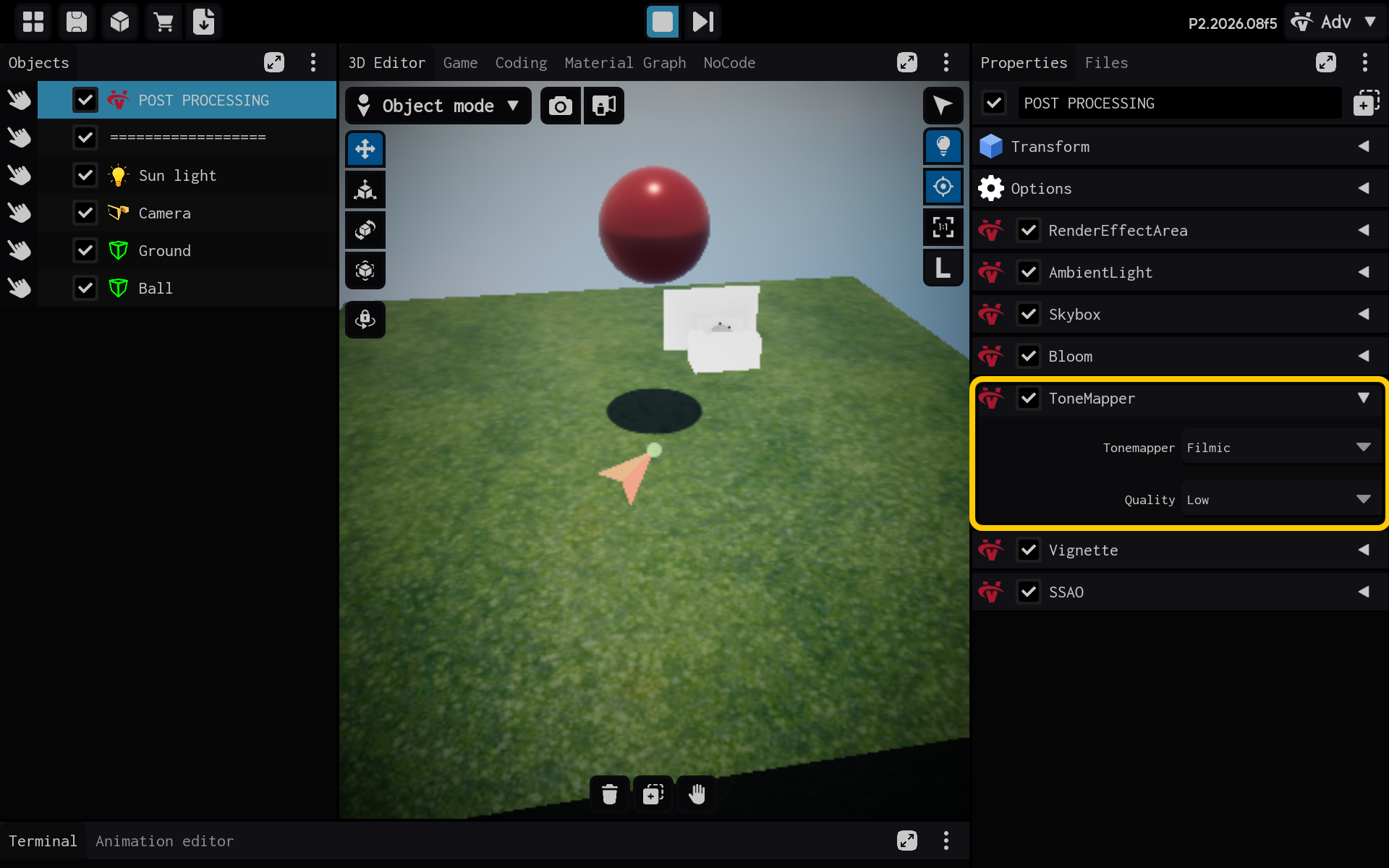Screen dimensions: 1389x868
Task: Click the download file icon
Action: [204, 22]
